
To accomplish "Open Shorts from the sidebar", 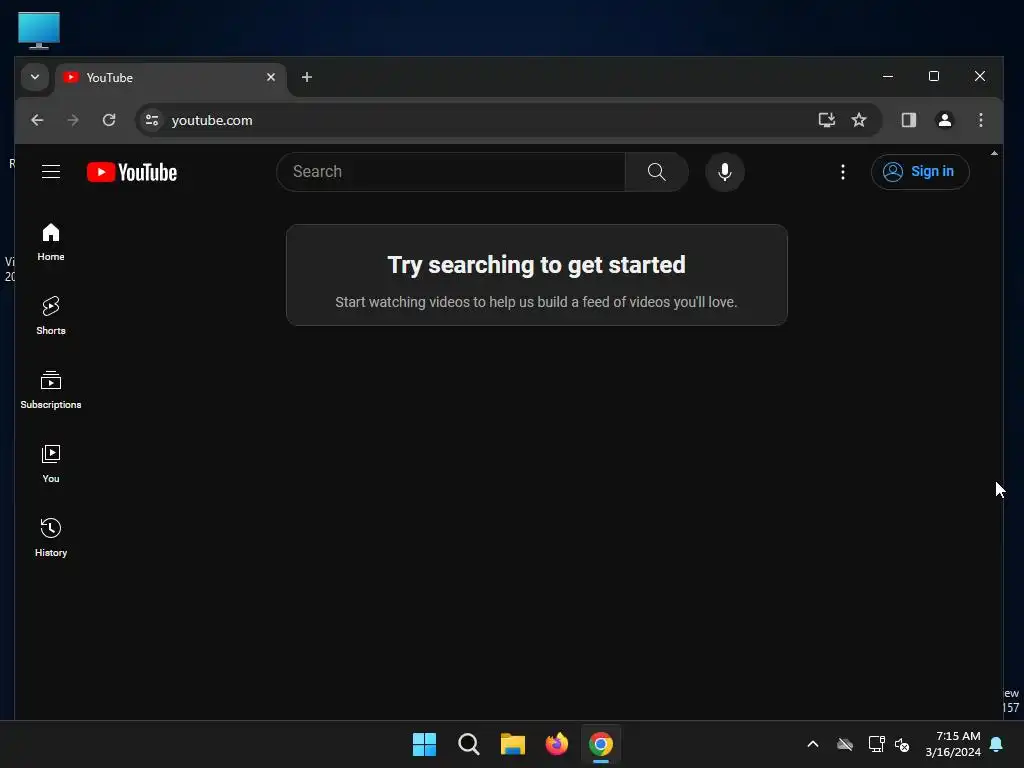I will tap(51, 316).
